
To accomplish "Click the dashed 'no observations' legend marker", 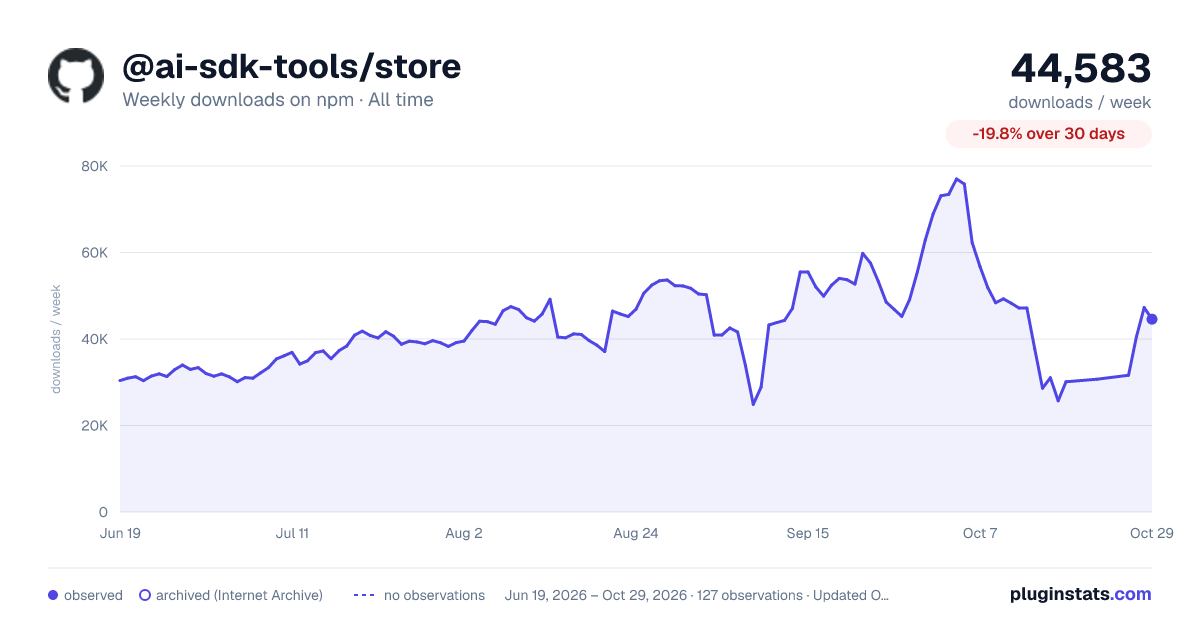I will [364, 595].
